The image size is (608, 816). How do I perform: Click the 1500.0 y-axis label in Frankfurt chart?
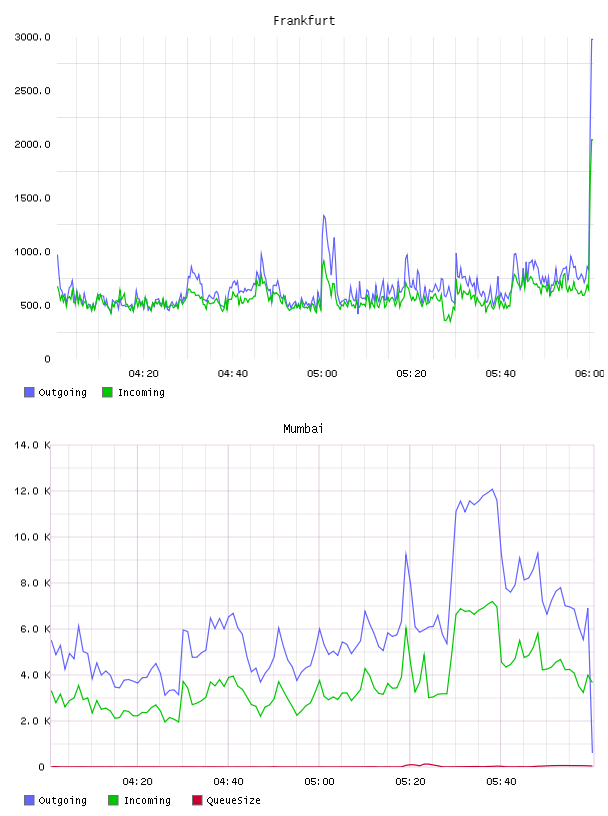coord(32,198)
